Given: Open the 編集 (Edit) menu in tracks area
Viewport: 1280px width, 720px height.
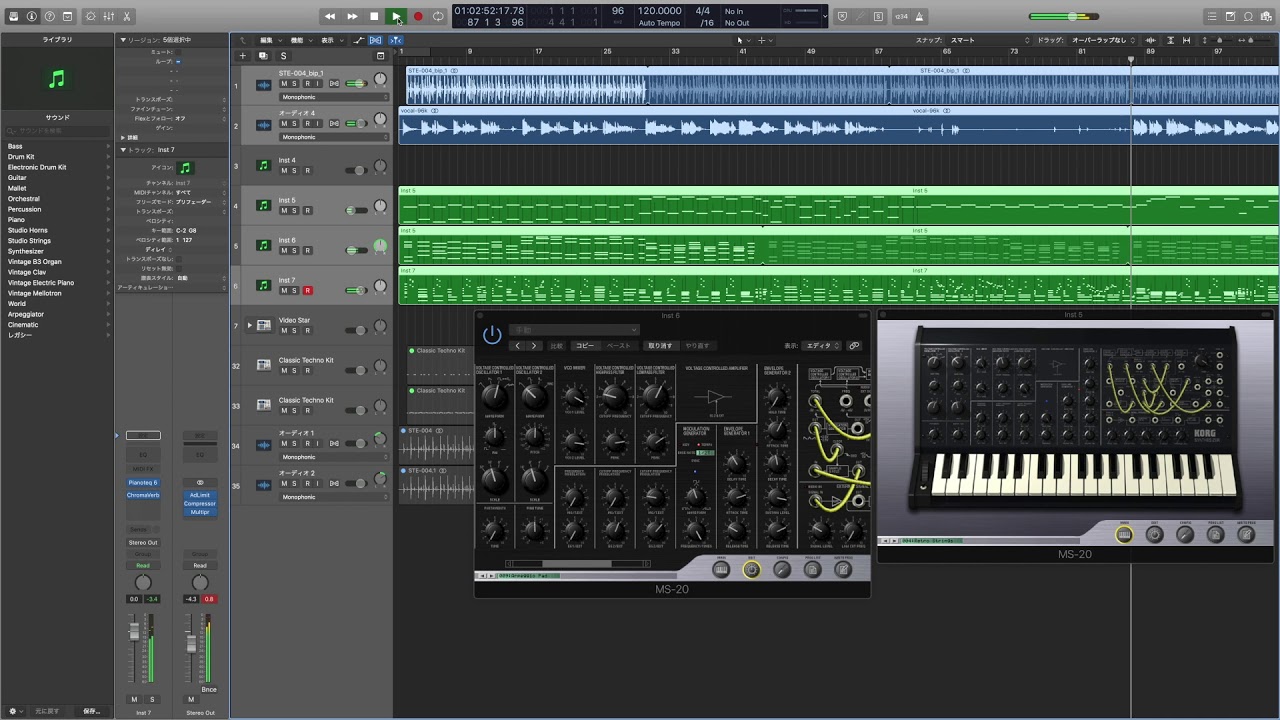Looking at the screenshot, I should [x=269, y=40].
